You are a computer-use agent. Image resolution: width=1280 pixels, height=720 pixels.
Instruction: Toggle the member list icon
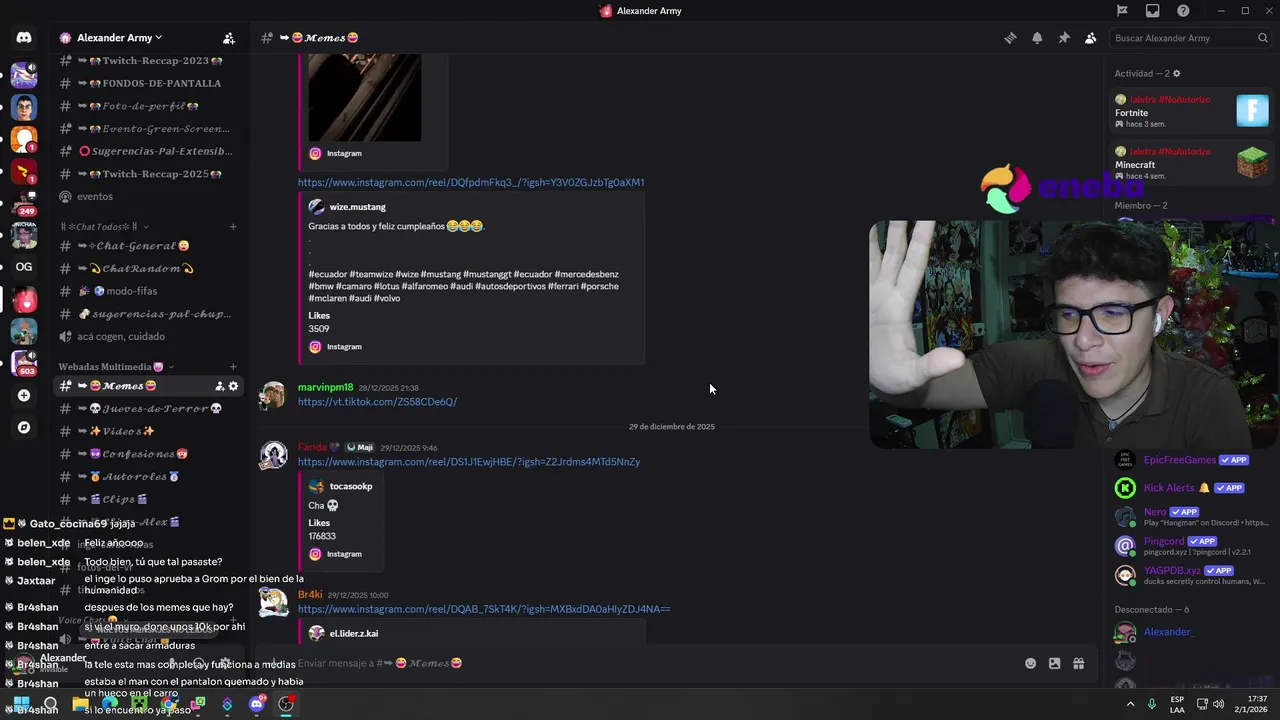click(1091, 38)
